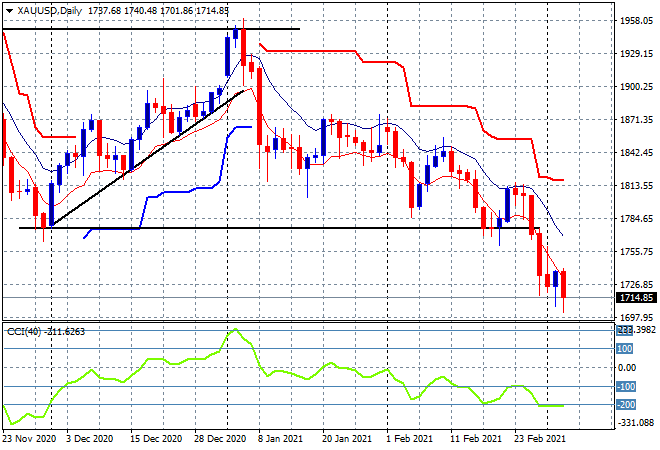Click the 20 Jan 2021 date label
The image size is (660, 450).
click(347, 439)
